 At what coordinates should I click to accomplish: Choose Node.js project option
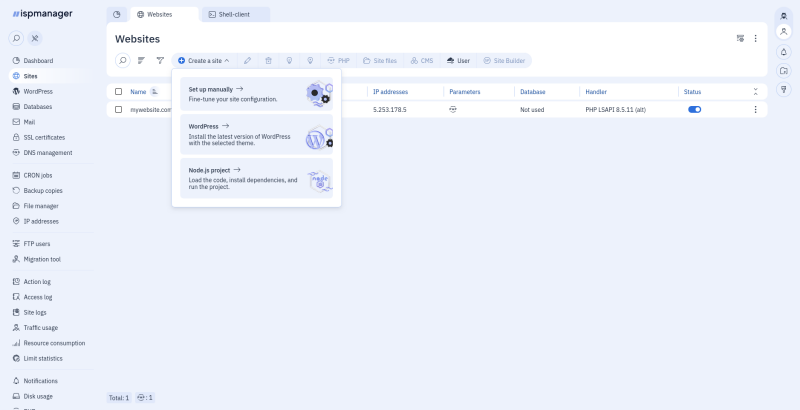256,178
